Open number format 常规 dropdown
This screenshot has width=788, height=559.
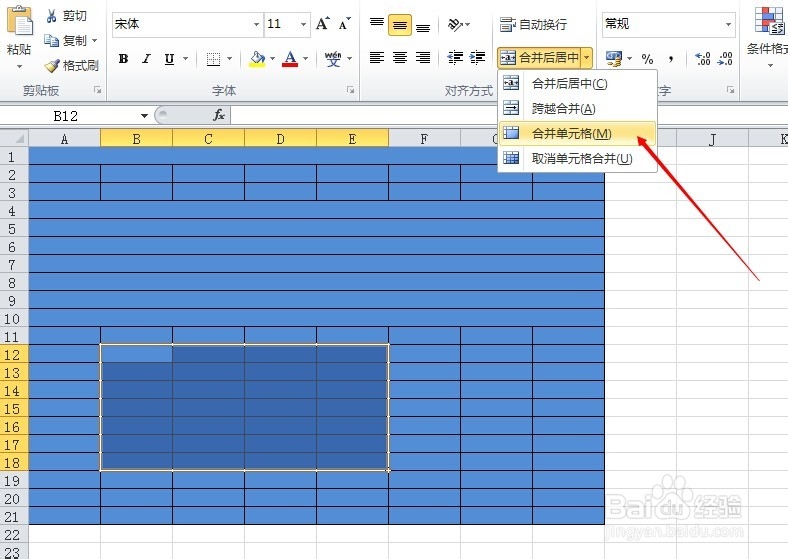tap(729, 24)
